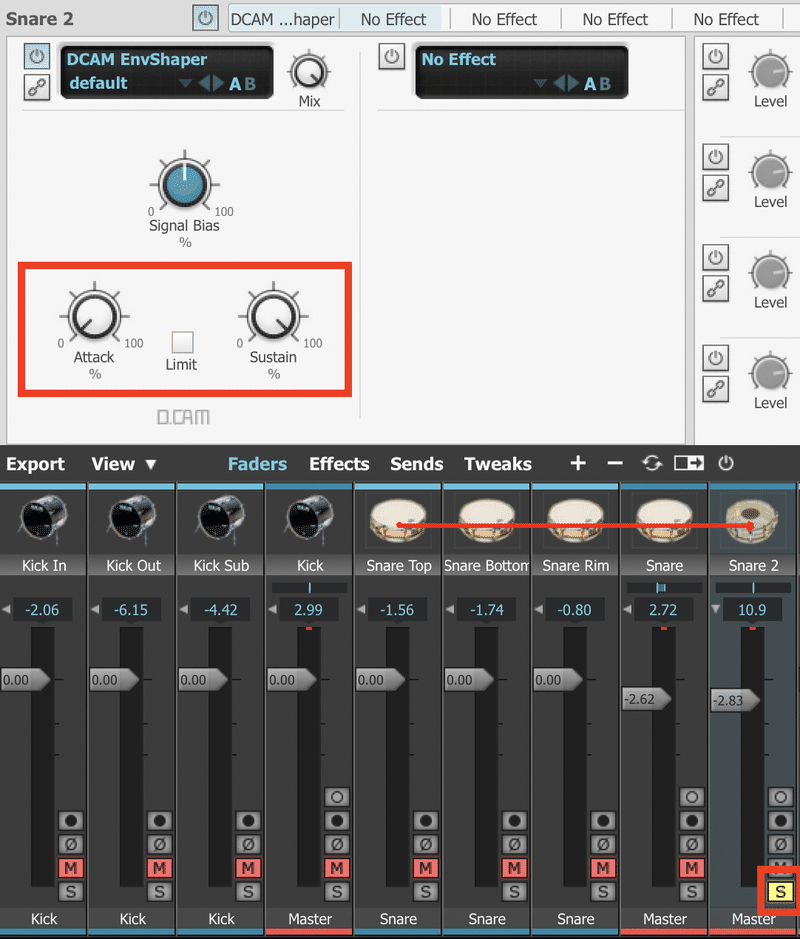800x939 pixels.
Task: Switch to the Faders tab
Action: pyautogui.click(x=257, y=464)
